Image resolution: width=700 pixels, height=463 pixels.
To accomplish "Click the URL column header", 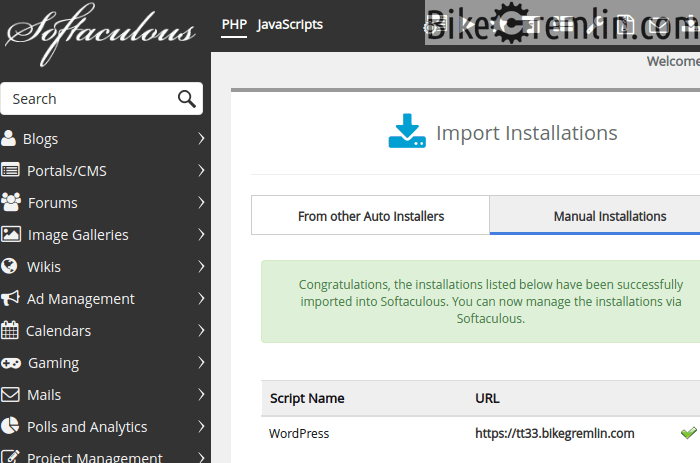I will pyautogui.click(x=487, y=398).
